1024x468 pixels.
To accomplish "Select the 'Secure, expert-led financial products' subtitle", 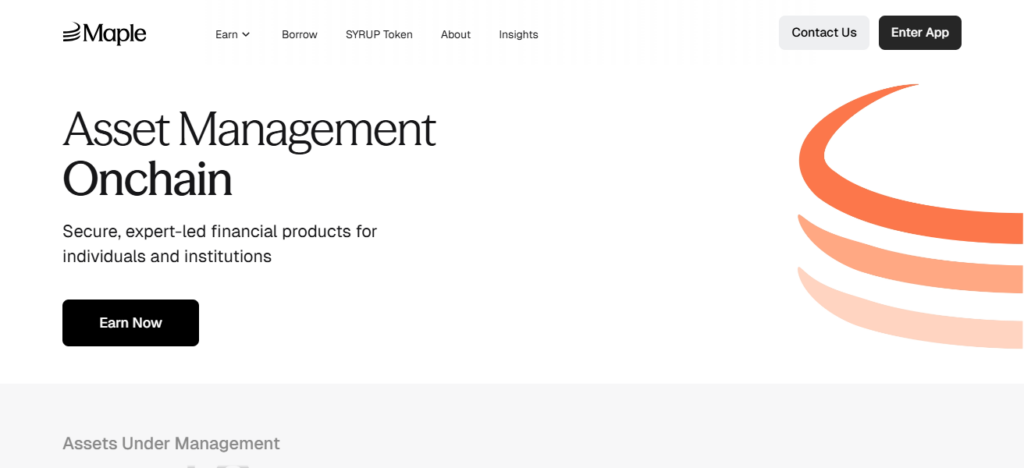I will tap(219, 231).
